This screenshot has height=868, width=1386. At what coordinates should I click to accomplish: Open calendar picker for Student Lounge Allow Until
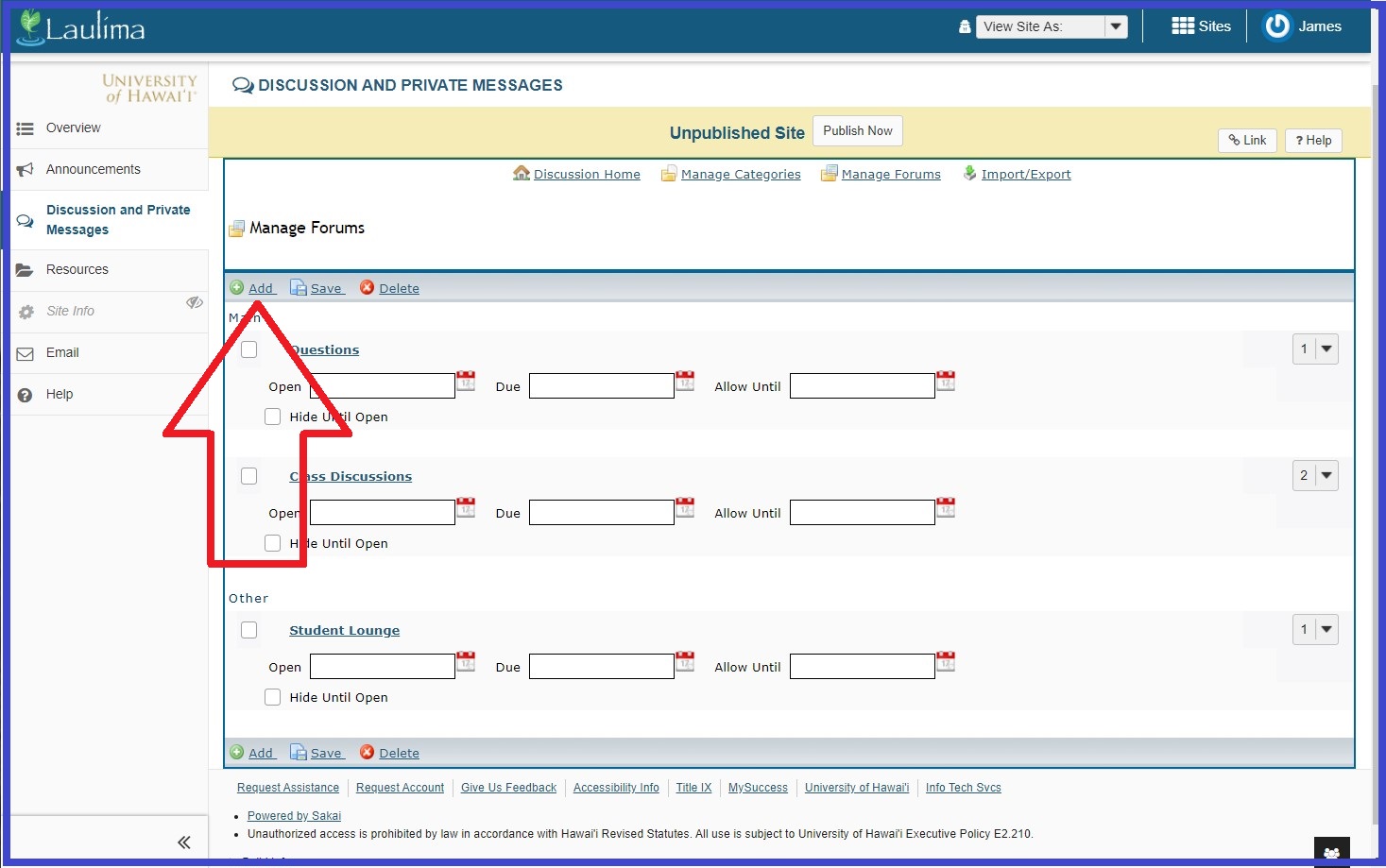coord(946,662)
